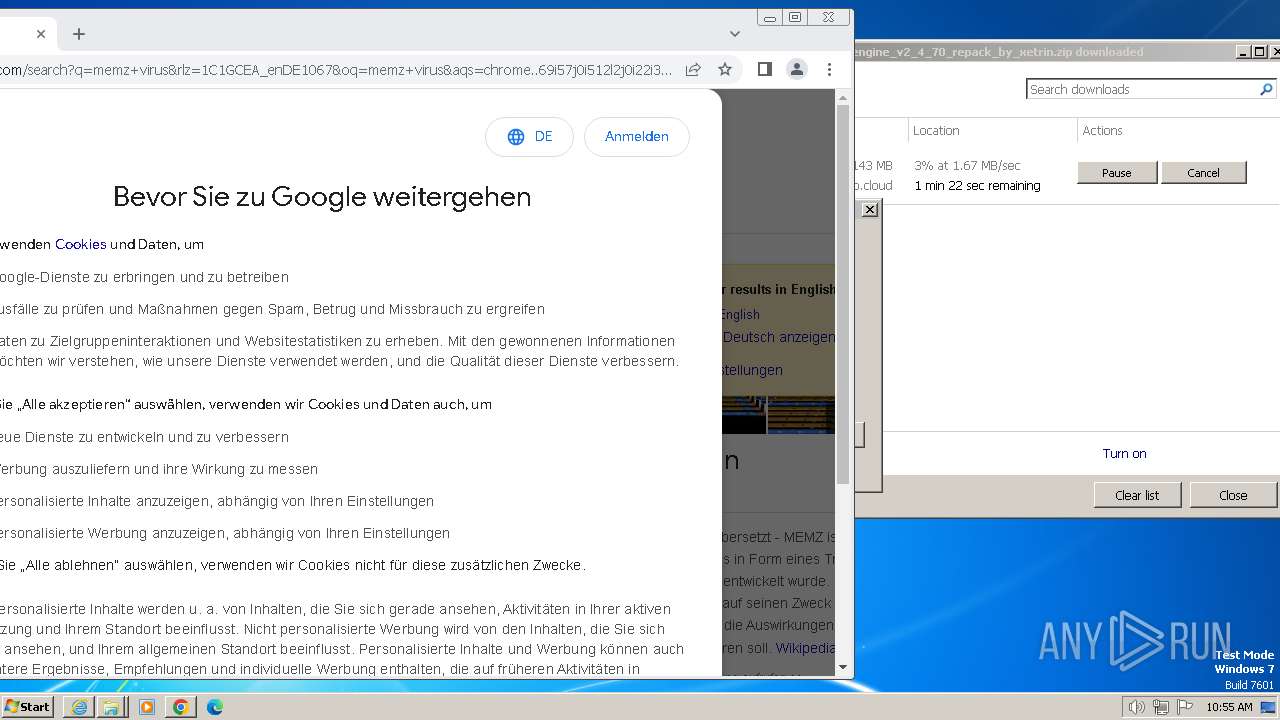1280x720 pixels.
Task: Click the Chrome address bar URL
Action: coord(336,70)
